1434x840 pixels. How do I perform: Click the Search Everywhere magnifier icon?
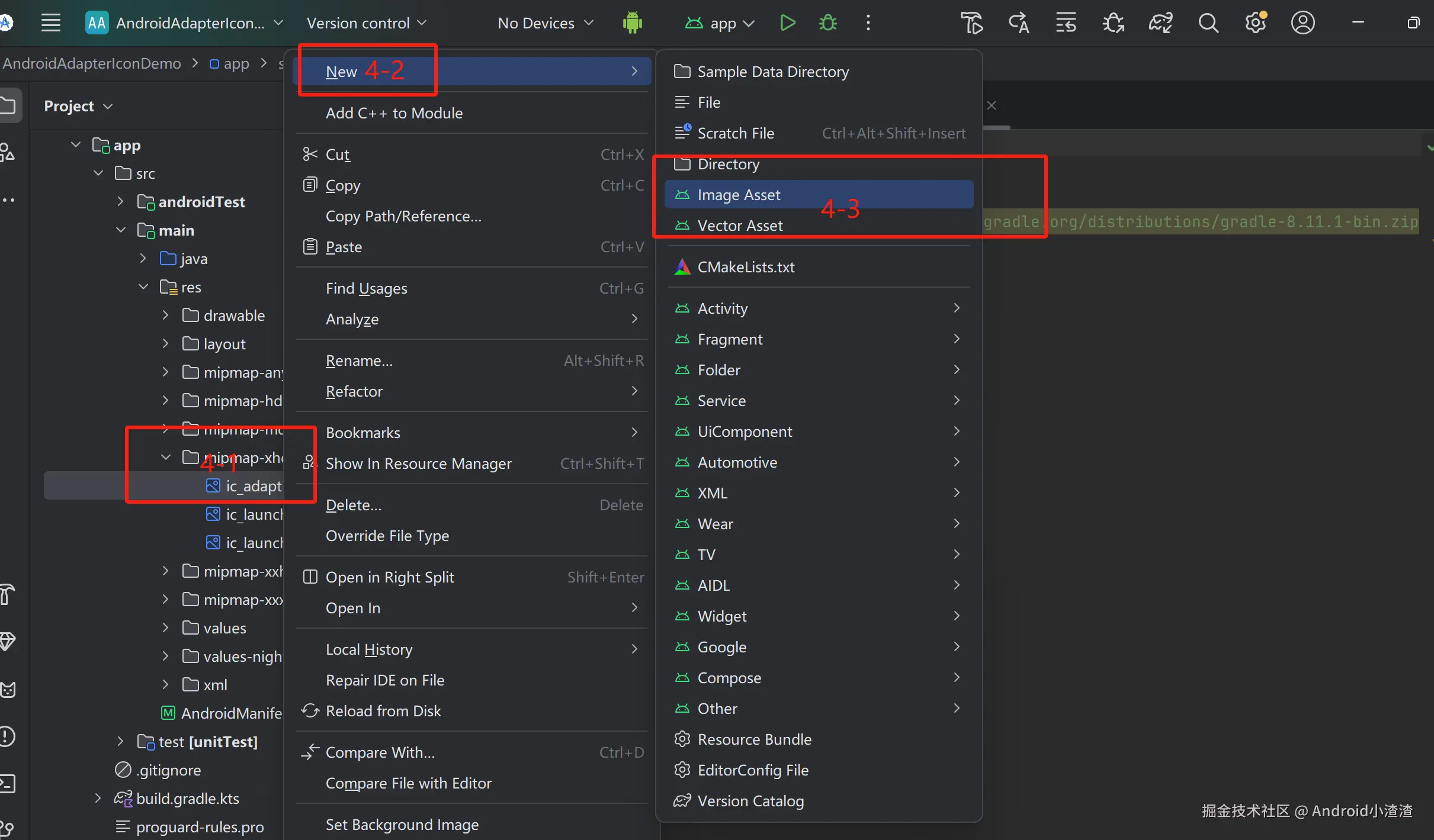click(x=1208, y=23)
